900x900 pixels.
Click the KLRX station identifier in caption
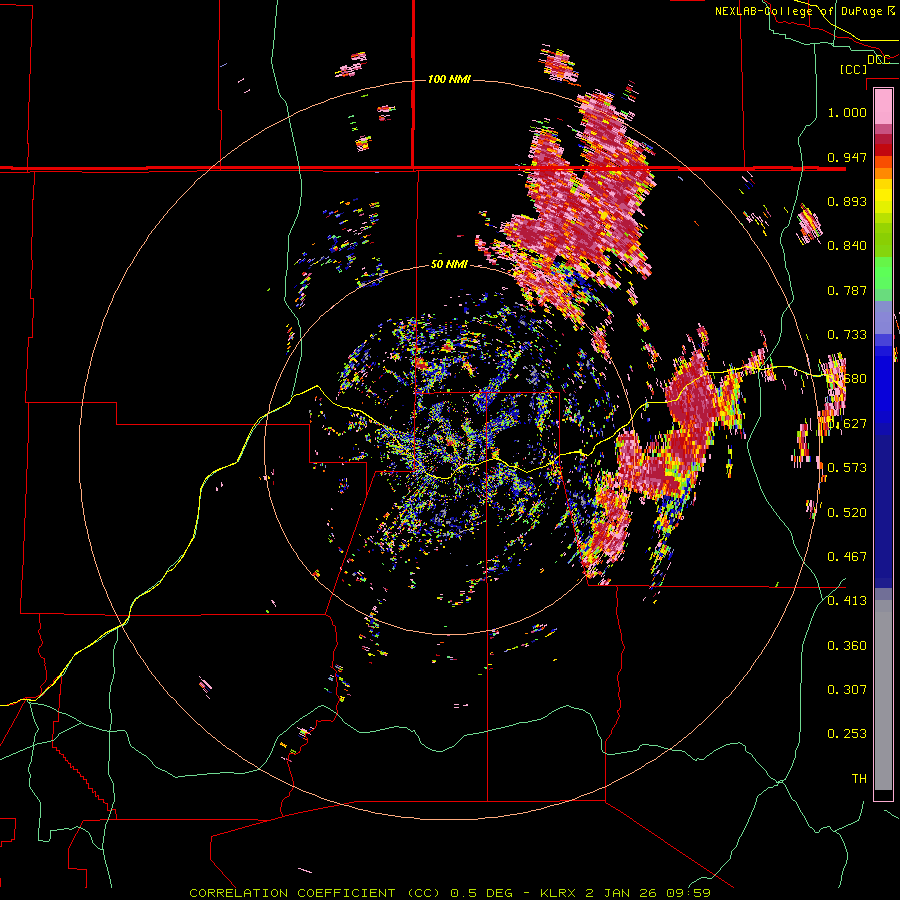click(x=560, y=893)
